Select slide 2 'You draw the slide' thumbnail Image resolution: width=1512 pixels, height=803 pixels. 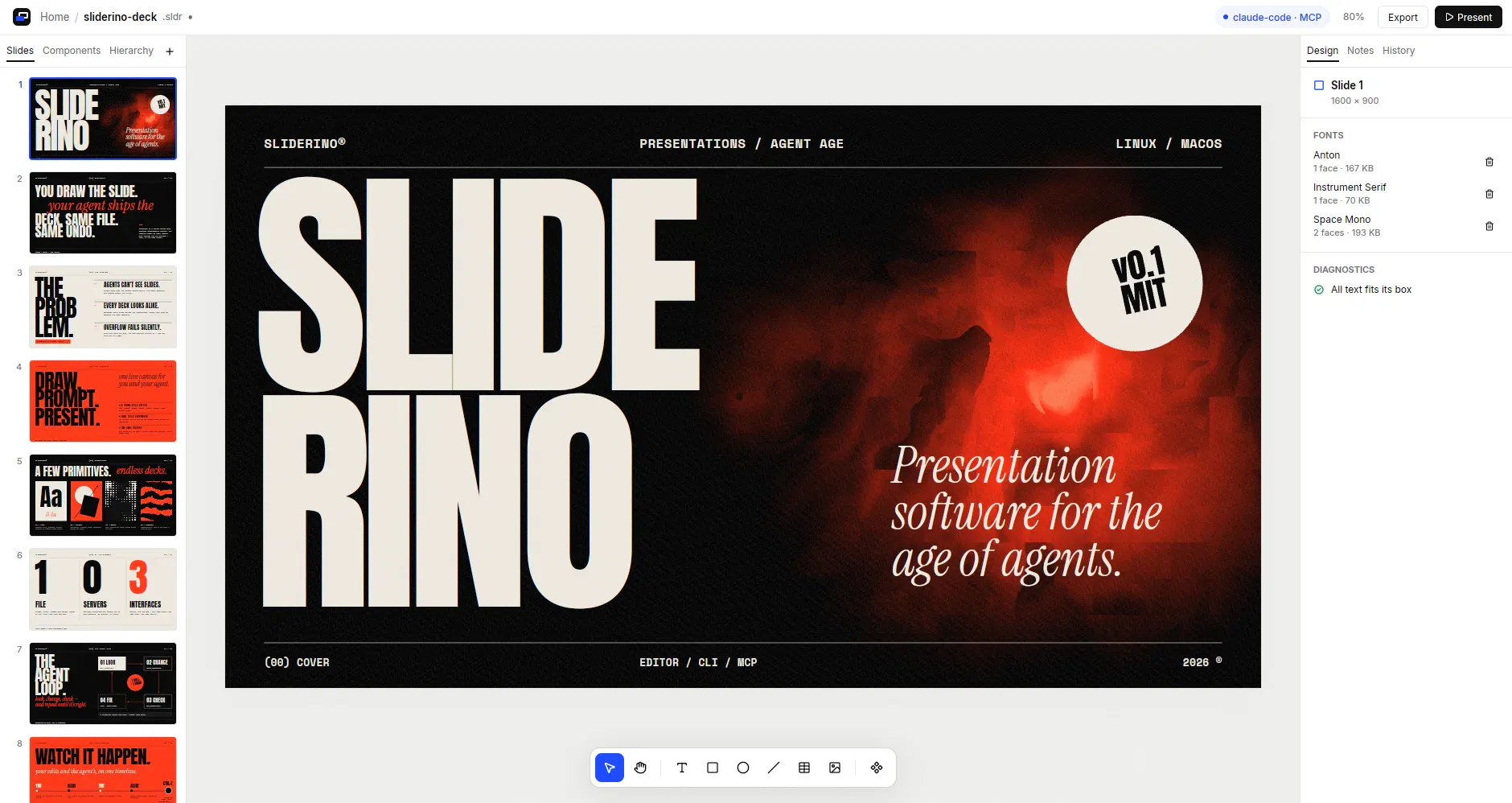pos(103,212)
